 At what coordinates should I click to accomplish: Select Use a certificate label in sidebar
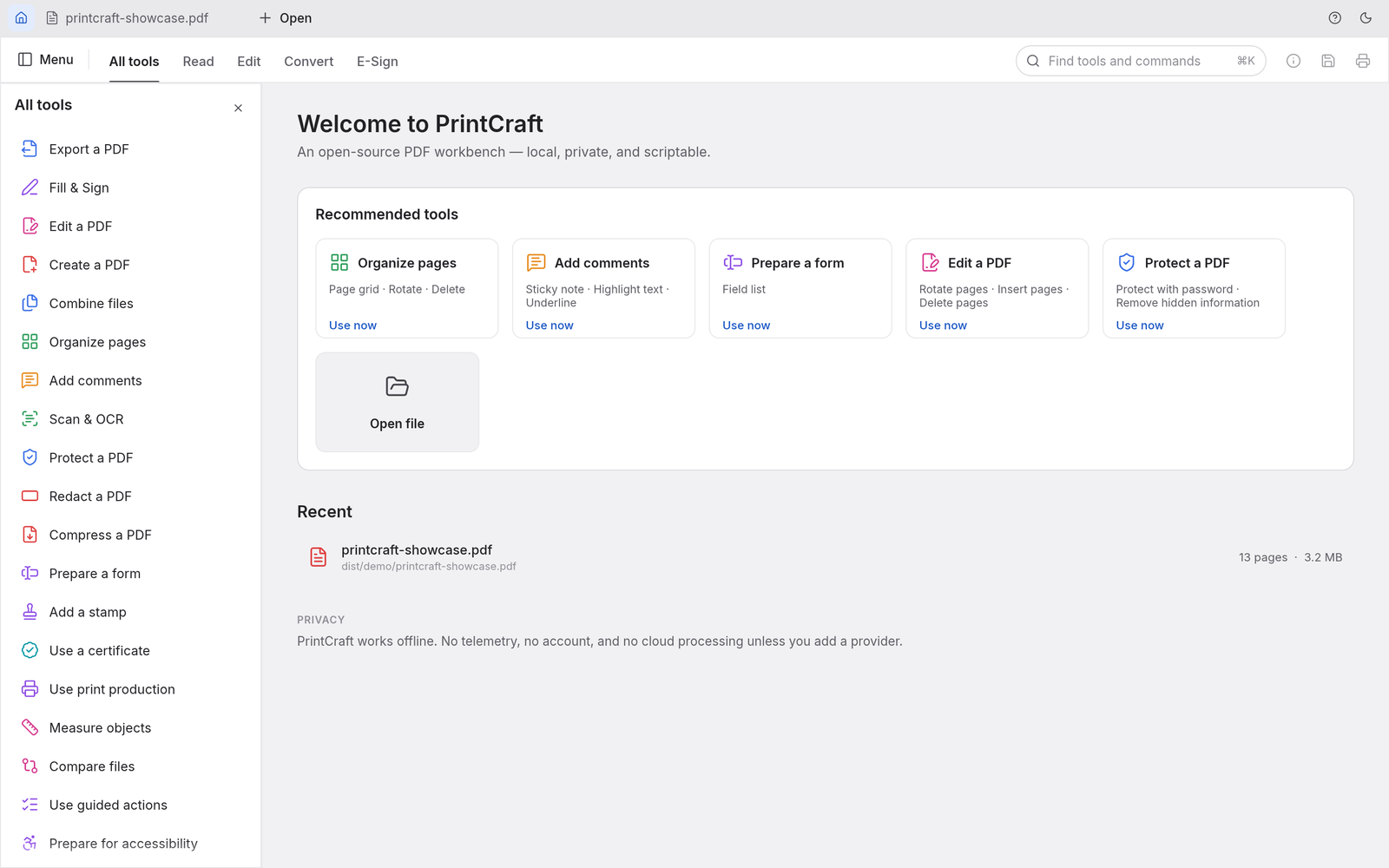coord(99,650)
